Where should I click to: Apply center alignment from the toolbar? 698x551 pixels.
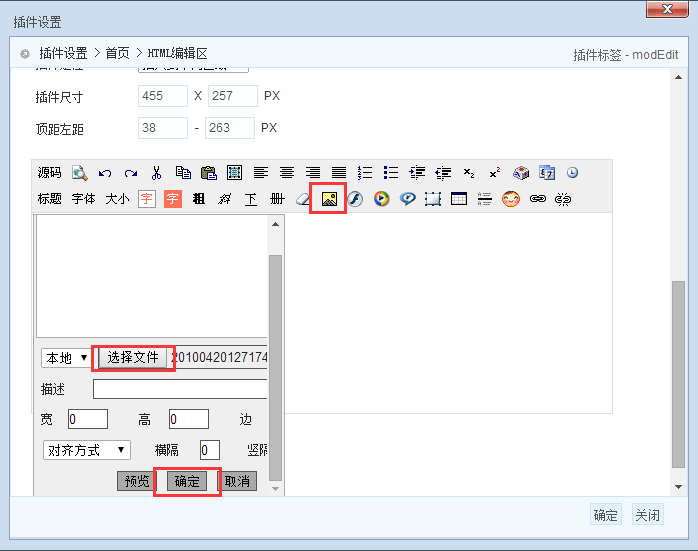tap(287, 172)
